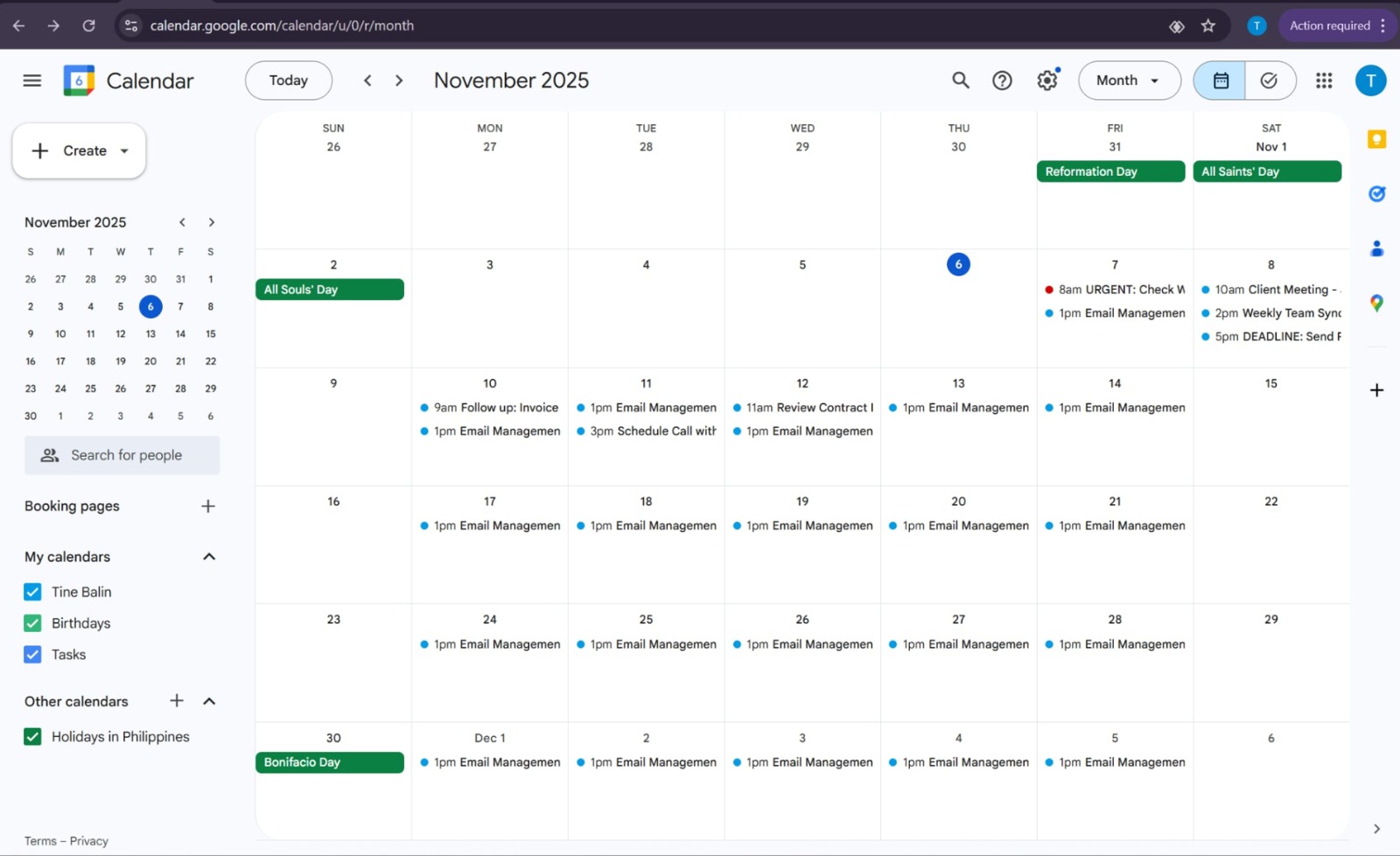Select day number 22 in main grid

1270,502
